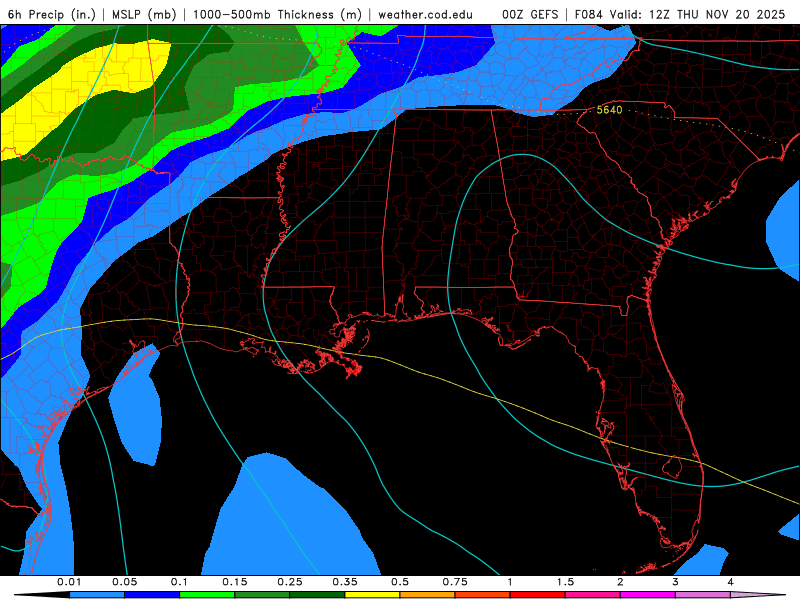Click the 0.01 legend value
Image resolution: width=800 pixels, height=600 pixels.
pos(69,582)
